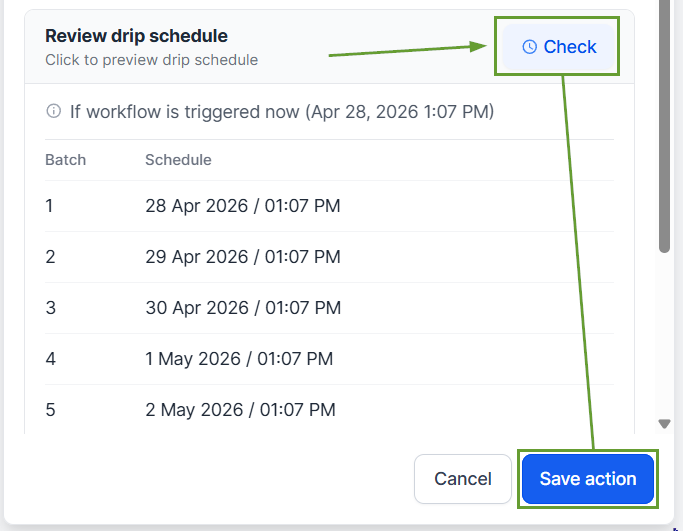
Task: Click batch number 1 in the table
Action: pos(50,206)
